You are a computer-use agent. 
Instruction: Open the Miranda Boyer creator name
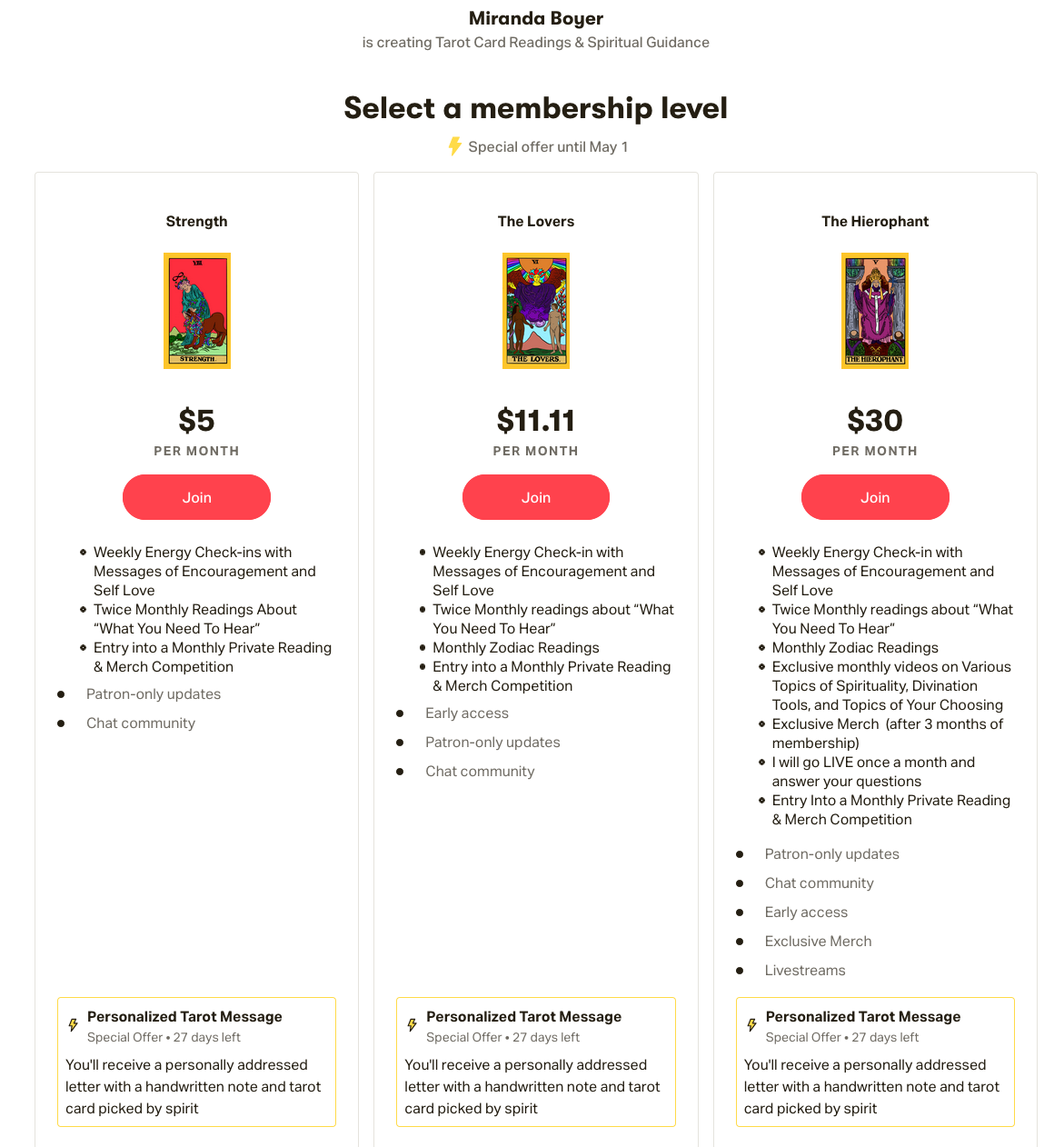[x=536, y=18]
